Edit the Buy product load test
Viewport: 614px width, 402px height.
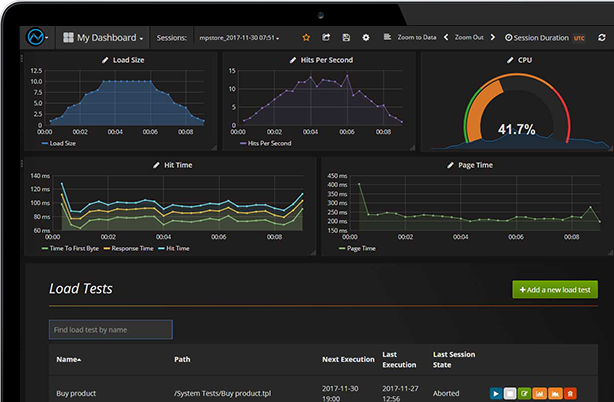[525, 393]
